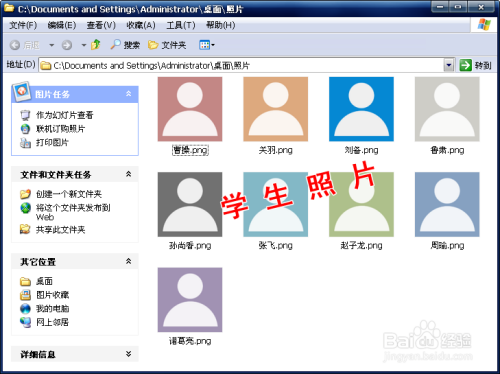Viewport: 500px width, 374px height.
Task: Click 联机订购照片 link
Action: point(60,129)
